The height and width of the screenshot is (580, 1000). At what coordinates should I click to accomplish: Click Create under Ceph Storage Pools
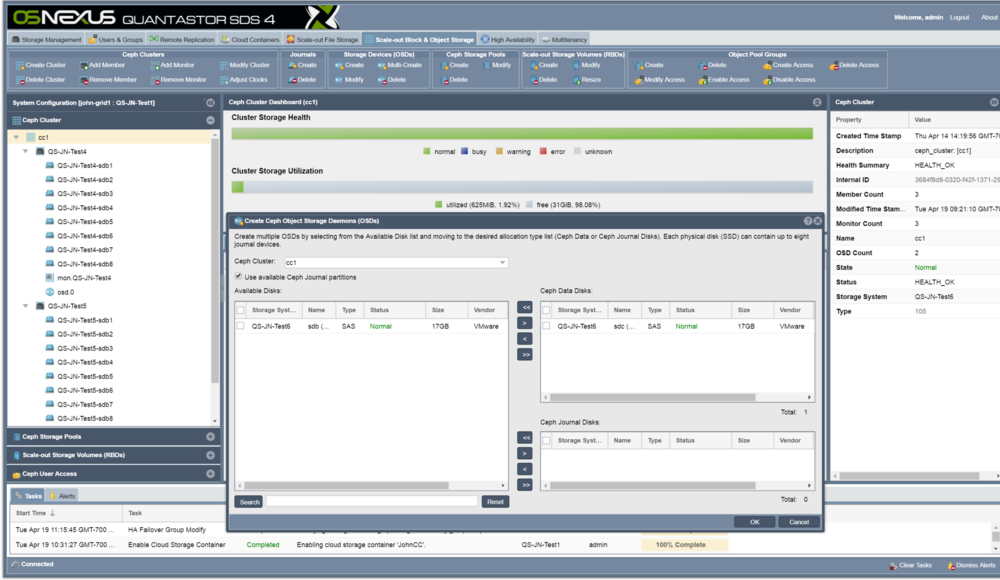(455, 65)
